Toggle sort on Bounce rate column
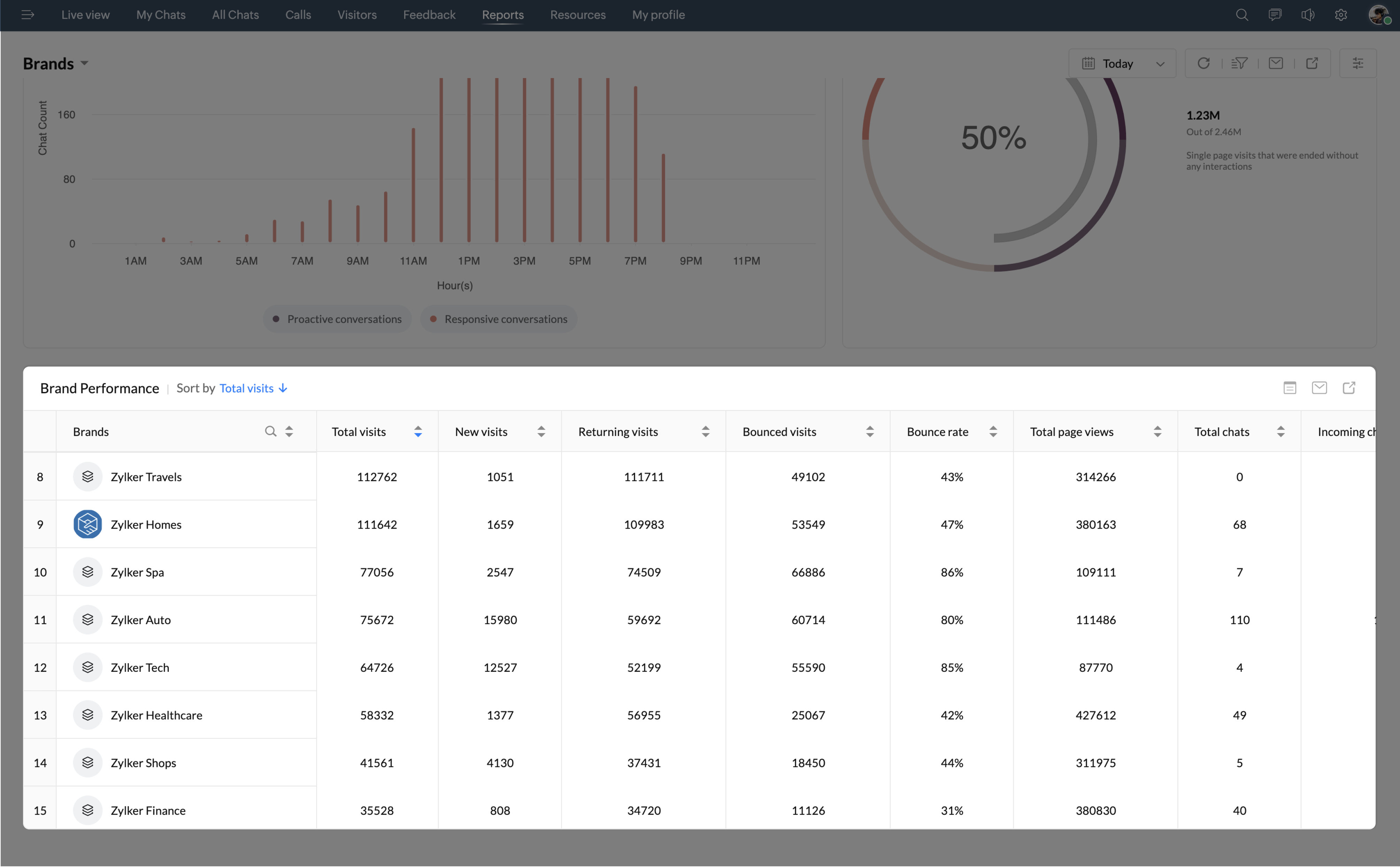Screen dimensions: 1400x867 [993, 431]
